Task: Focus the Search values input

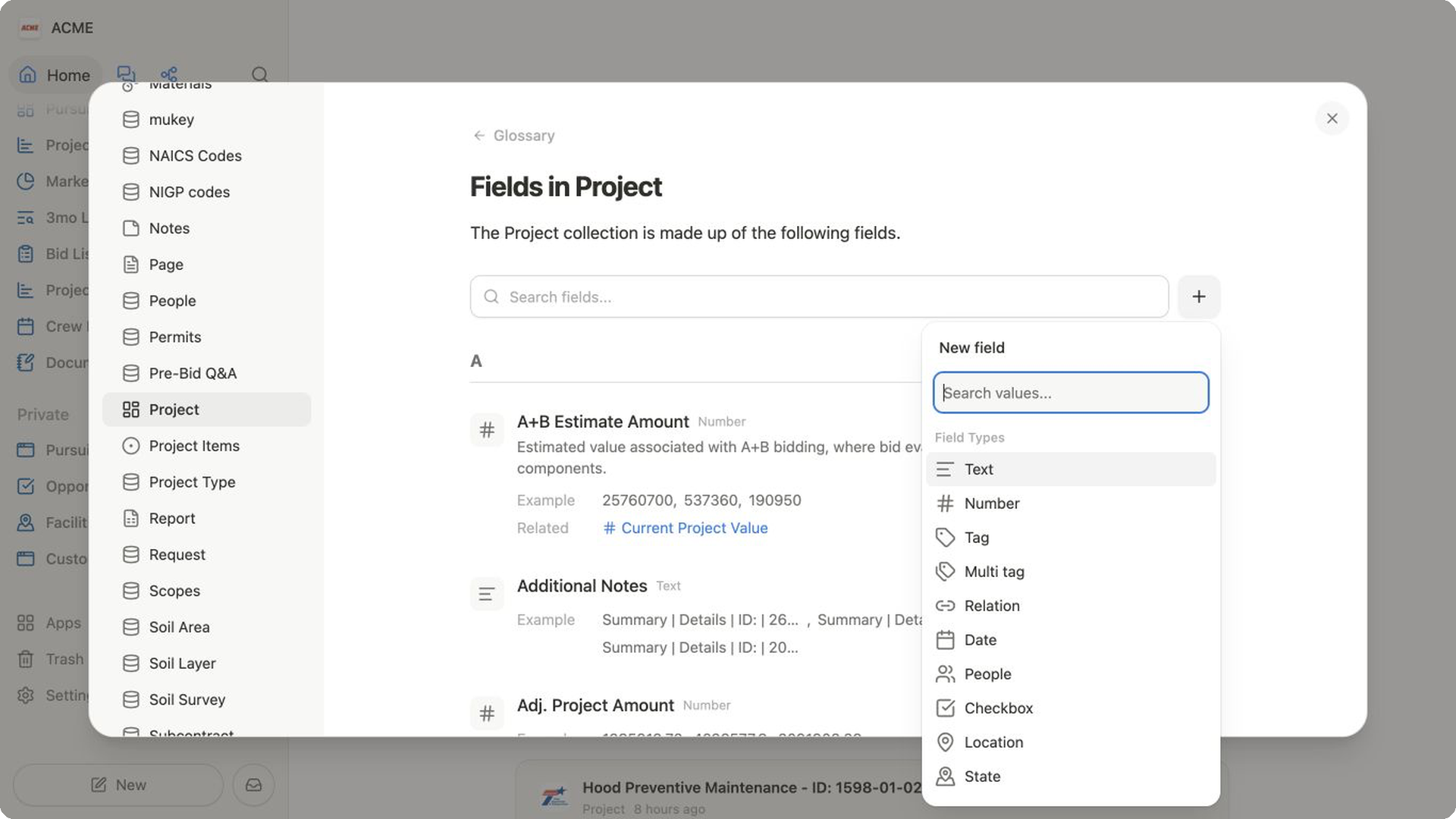Action: tap(1070, 393)
